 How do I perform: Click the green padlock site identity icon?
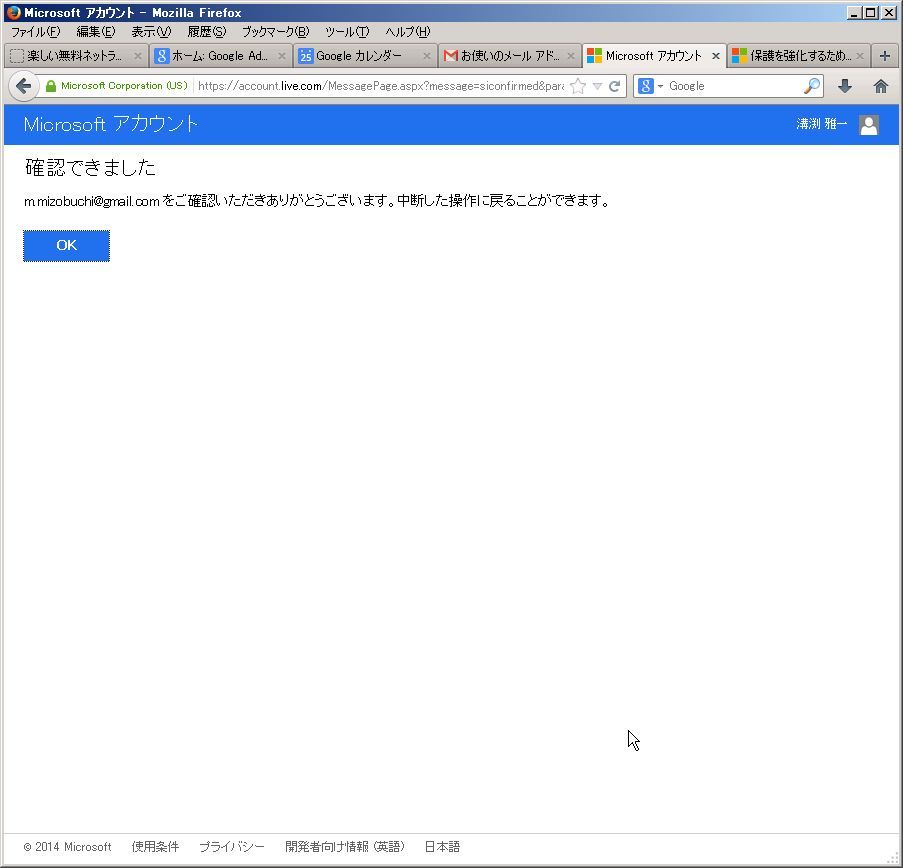click(51, 86)
